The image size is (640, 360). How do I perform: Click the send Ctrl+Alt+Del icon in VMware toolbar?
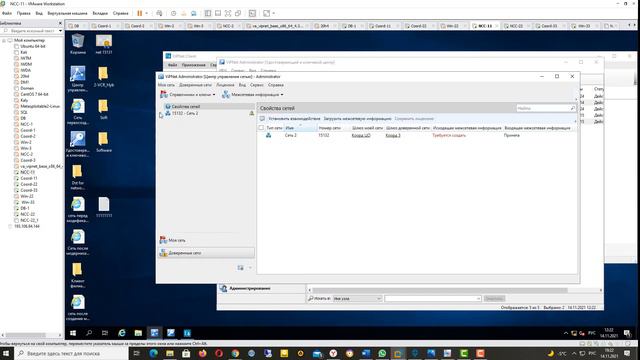159,13
